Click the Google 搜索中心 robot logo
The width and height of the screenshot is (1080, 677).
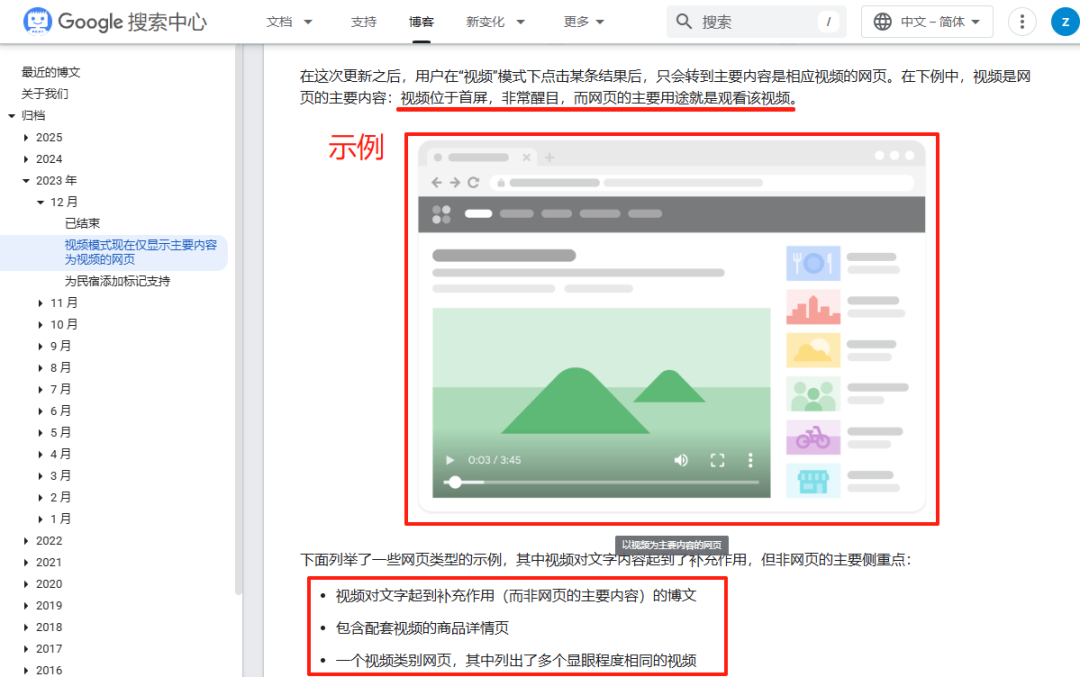(35, 21)
